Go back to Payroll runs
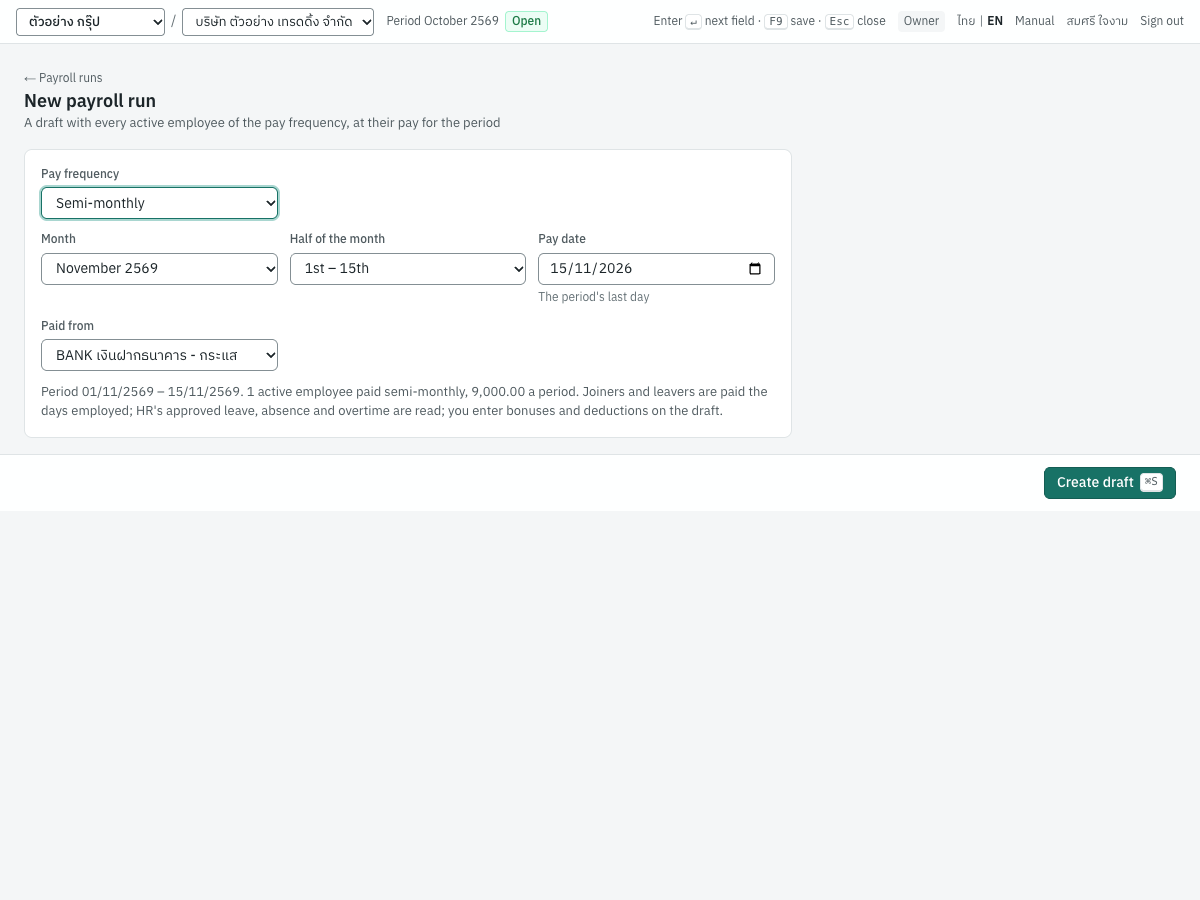1200x900 pixels. [x=63, y=78]
